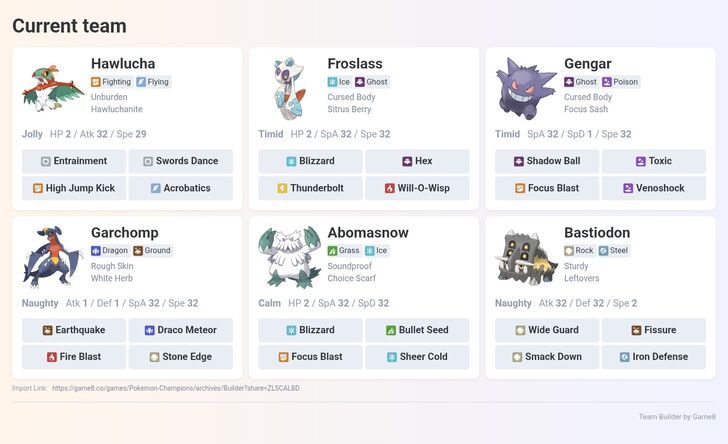Click Hawlucha's Fighting type icon

click(x=96, y=82)
